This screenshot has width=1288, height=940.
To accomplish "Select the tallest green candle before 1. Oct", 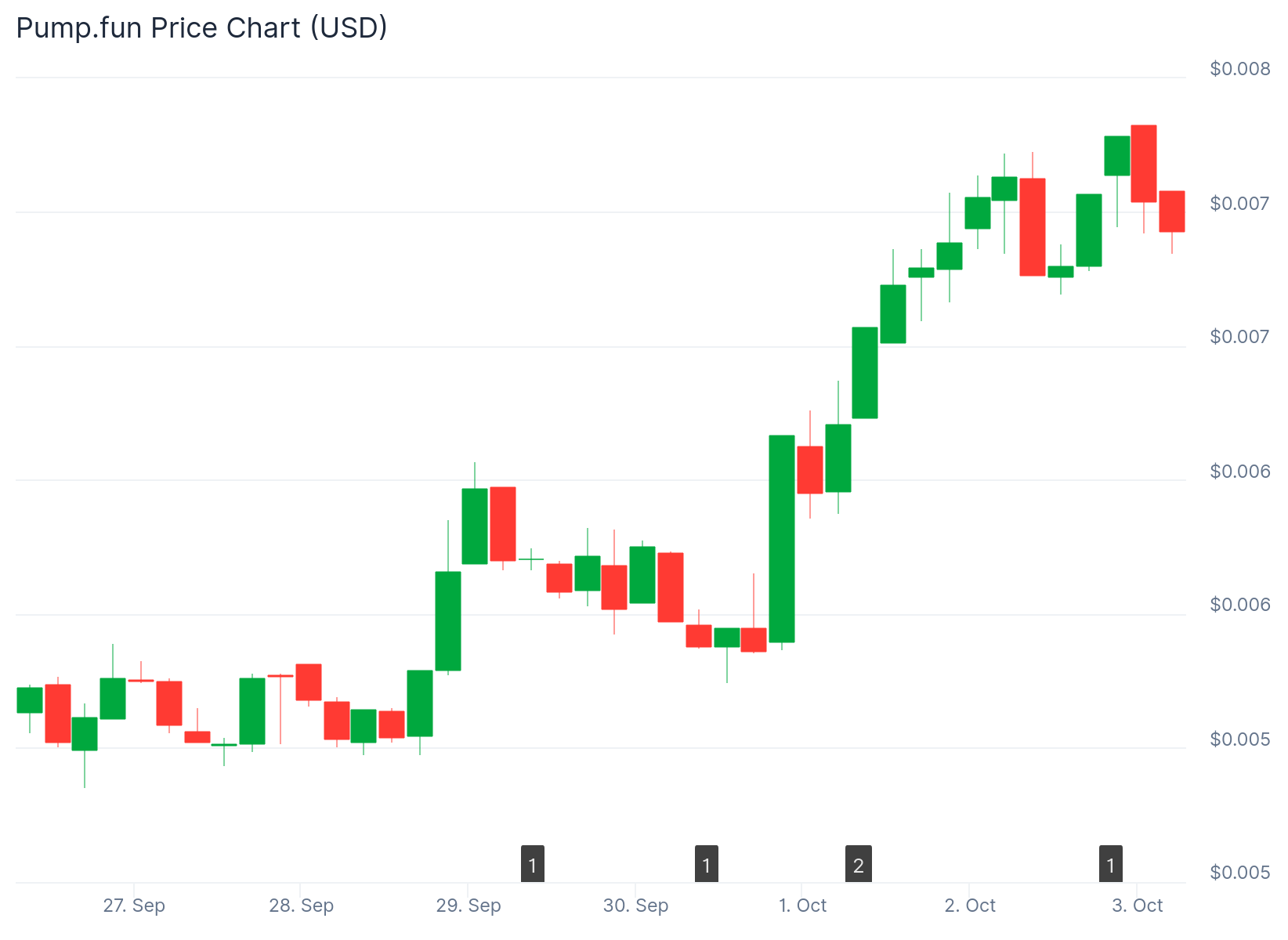I will point(782,538).
